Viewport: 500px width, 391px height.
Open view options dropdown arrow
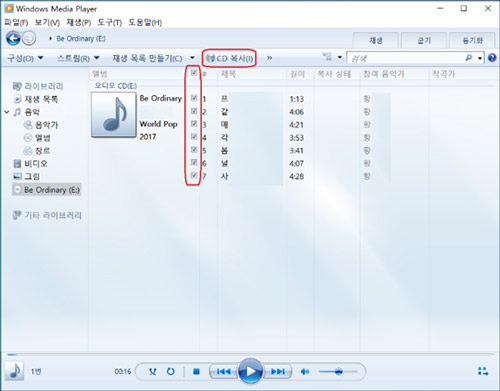click(340, 57)
